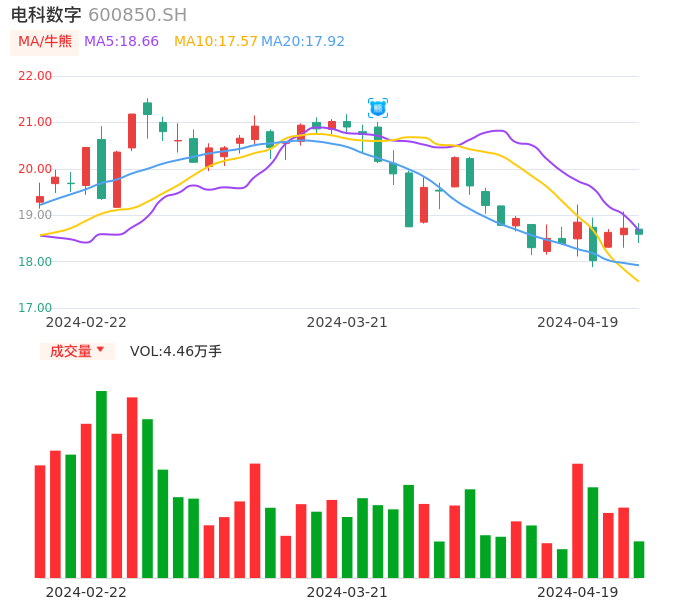Click the rightmost candlestick on the price chart

pos(639,231)
